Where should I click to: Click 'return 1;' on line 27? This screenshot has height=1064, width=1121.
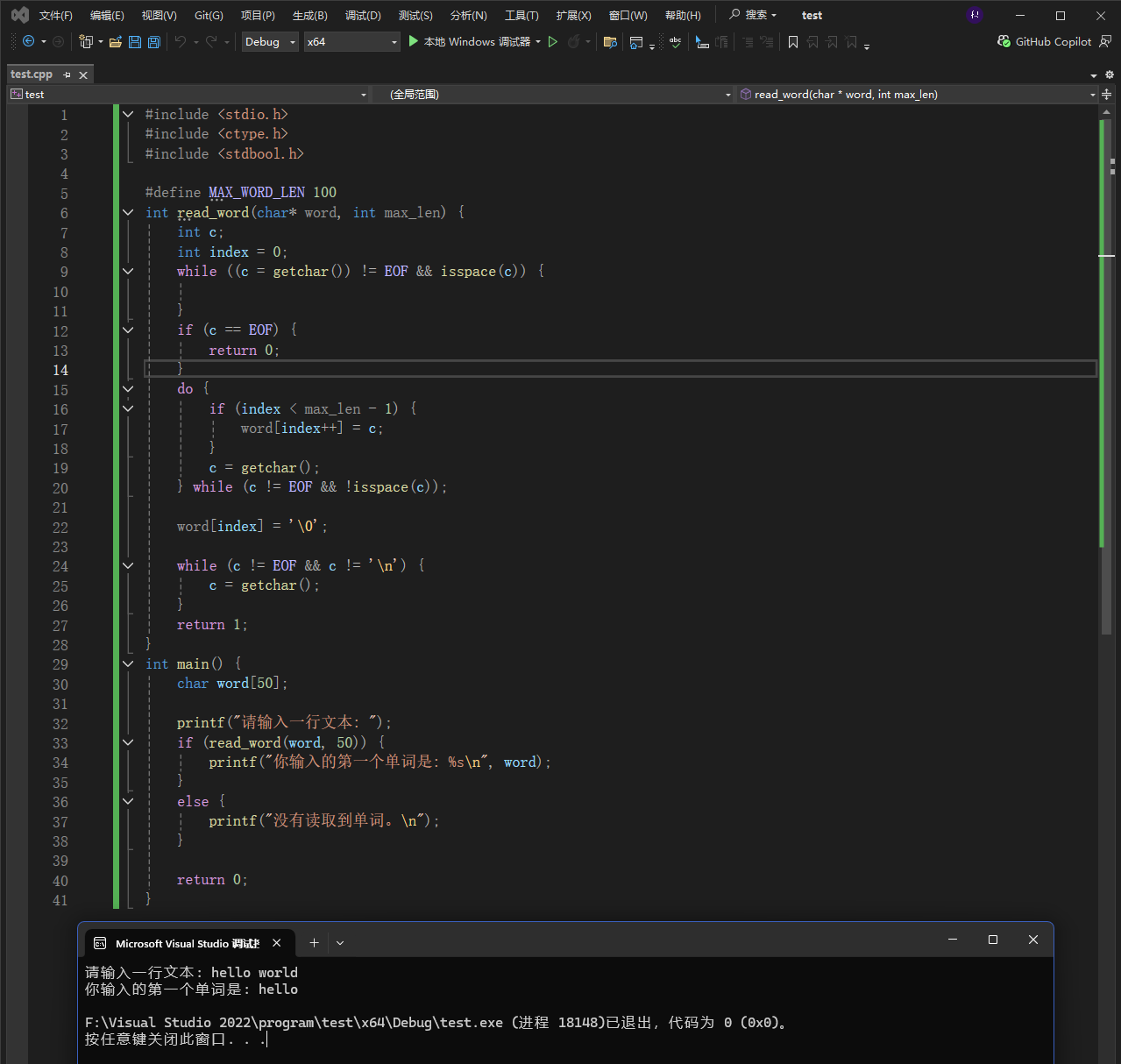click(x=212, y=624)
